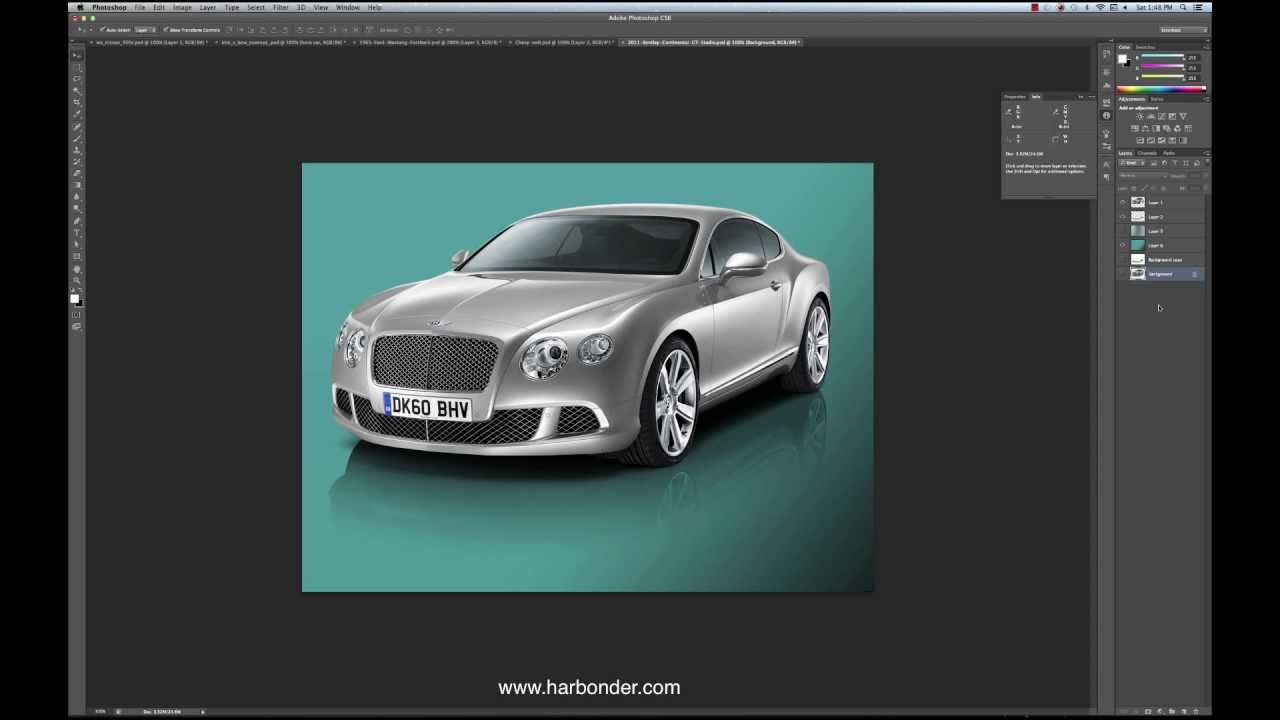This screenshot has width=1280, height=720.
Task: Switch to the Mustang Fastback document tab
Action: [x=428, y=42]
